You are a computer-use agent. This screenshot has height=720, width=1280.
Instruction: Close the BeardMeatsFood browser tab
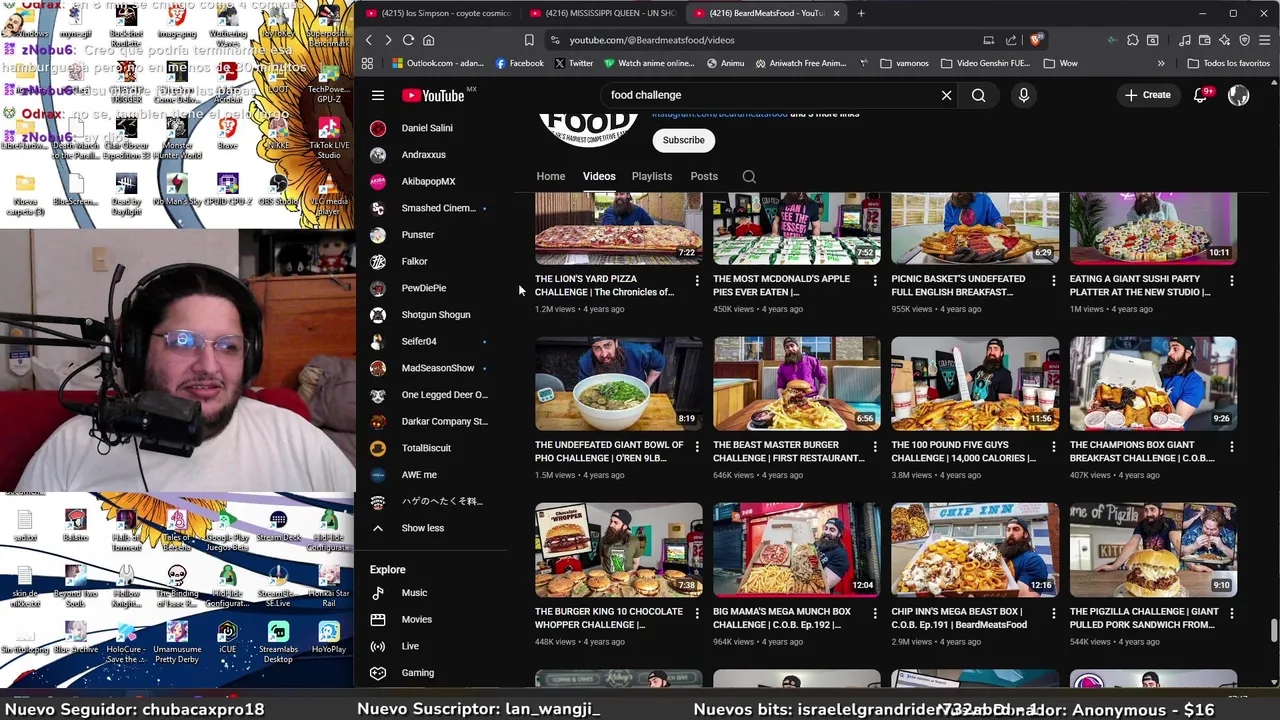click(x=836, y=13)
